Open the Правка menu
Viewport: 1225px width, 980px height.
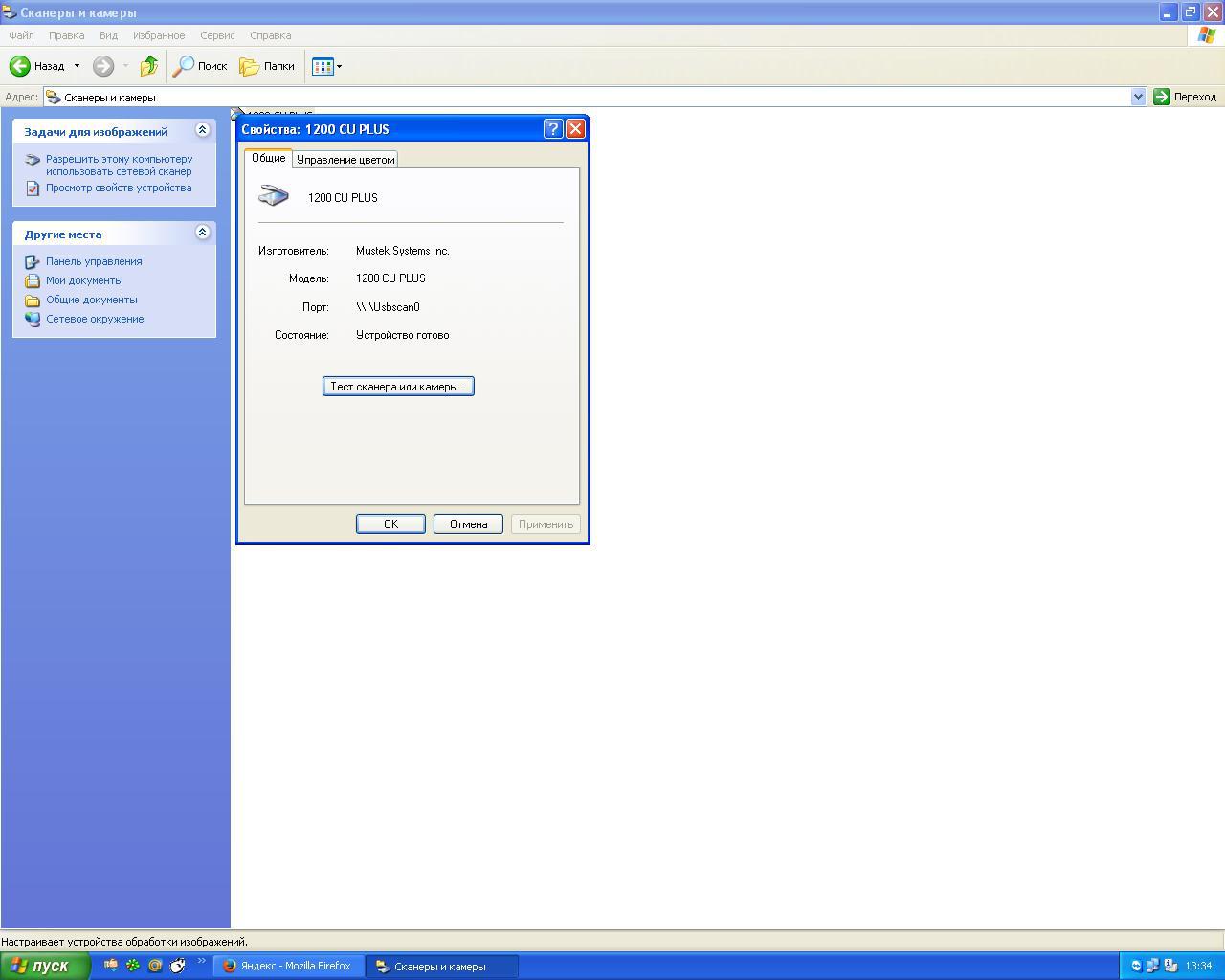pos(66,35)
